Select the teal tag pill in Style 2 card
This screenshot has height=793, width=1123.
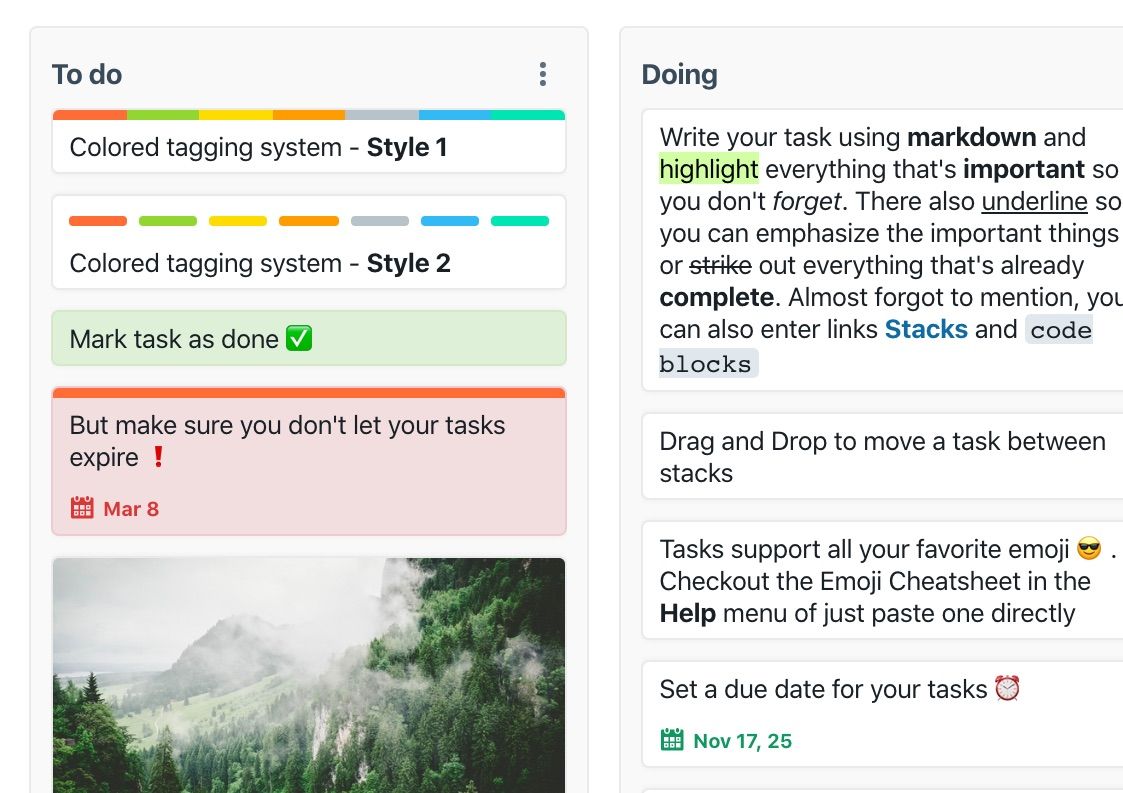tap(520, 221)
